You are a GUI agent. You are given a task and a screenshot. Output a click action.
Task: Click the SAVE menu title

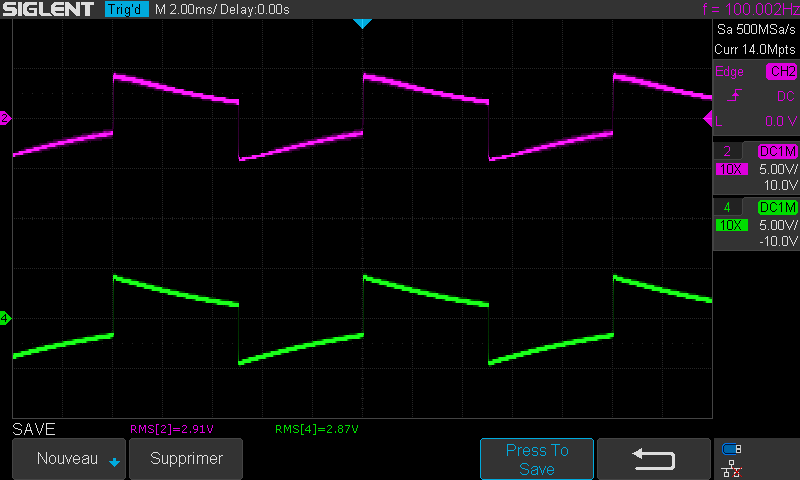(34, 429)
